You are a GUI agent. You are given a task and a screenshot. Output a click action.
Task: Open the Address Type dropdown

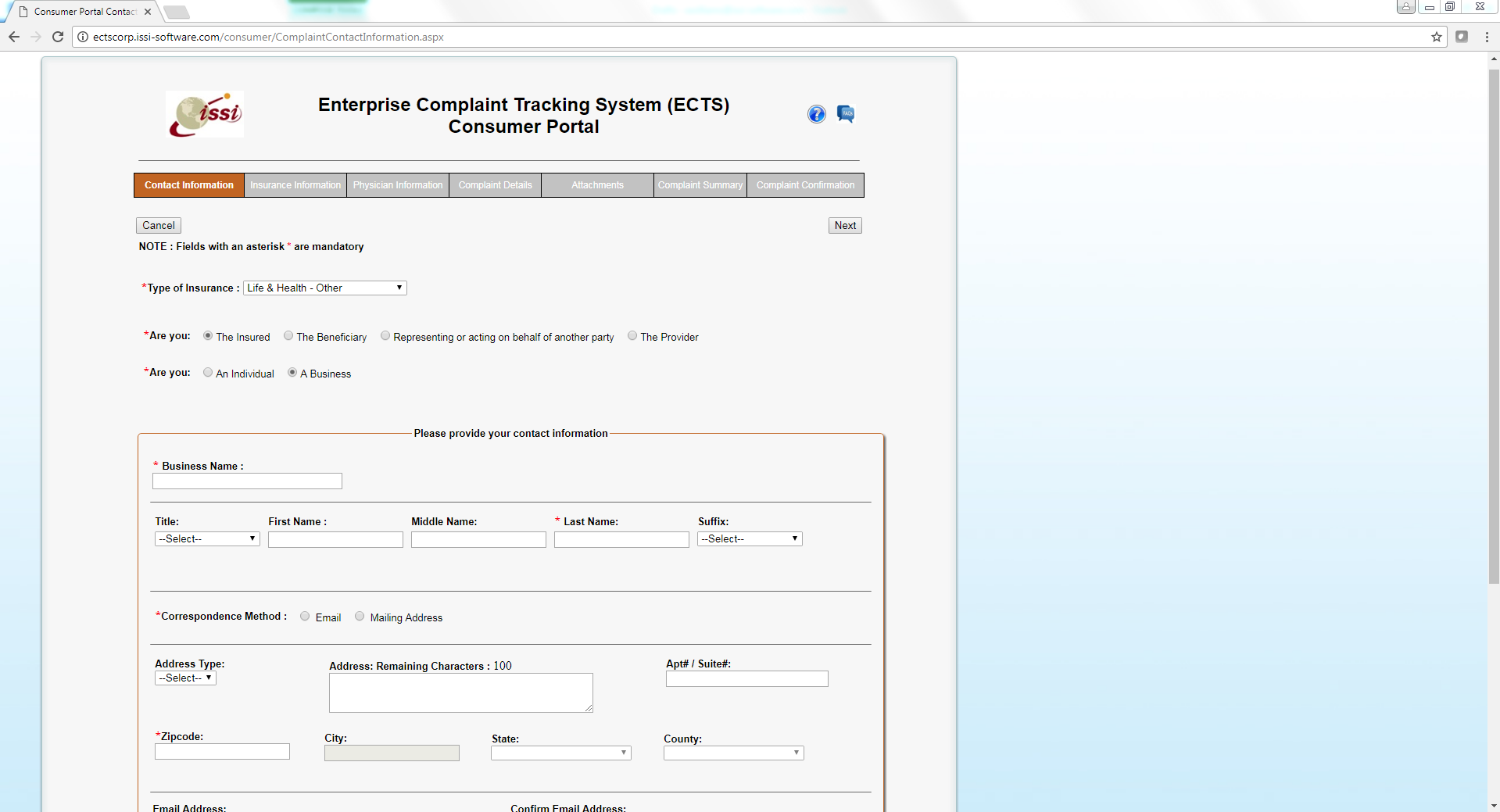[x=185, y=678]
